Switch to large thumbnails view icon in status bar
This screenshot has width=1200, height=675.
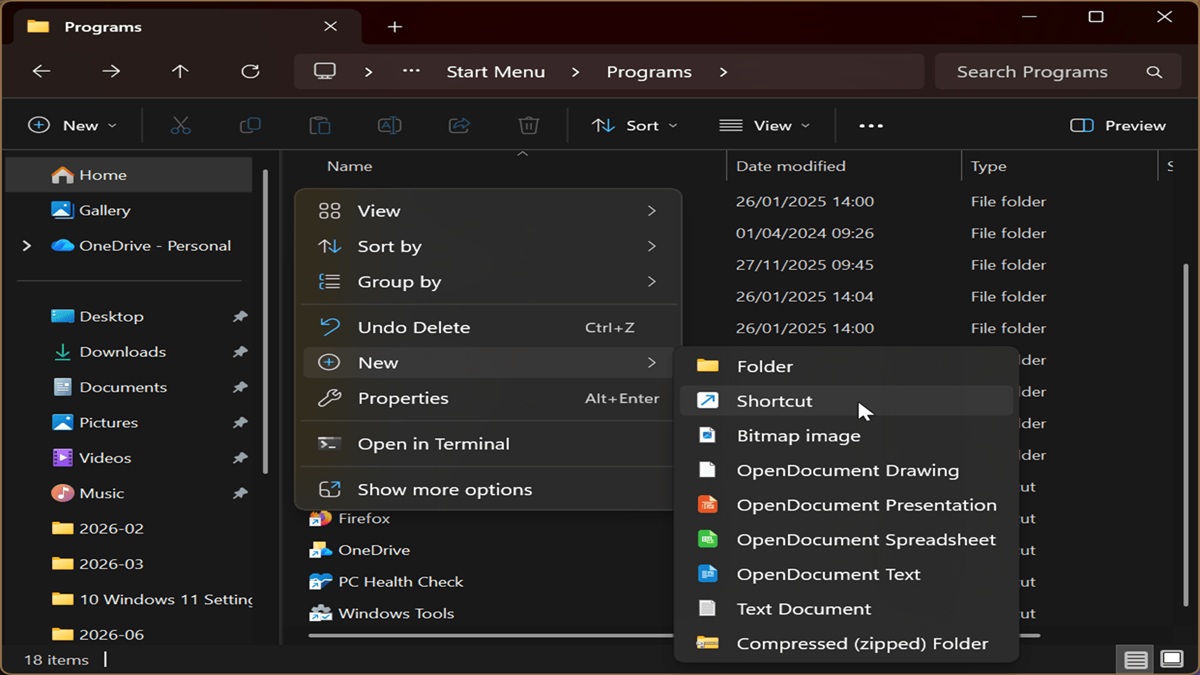pos(1171,660)
